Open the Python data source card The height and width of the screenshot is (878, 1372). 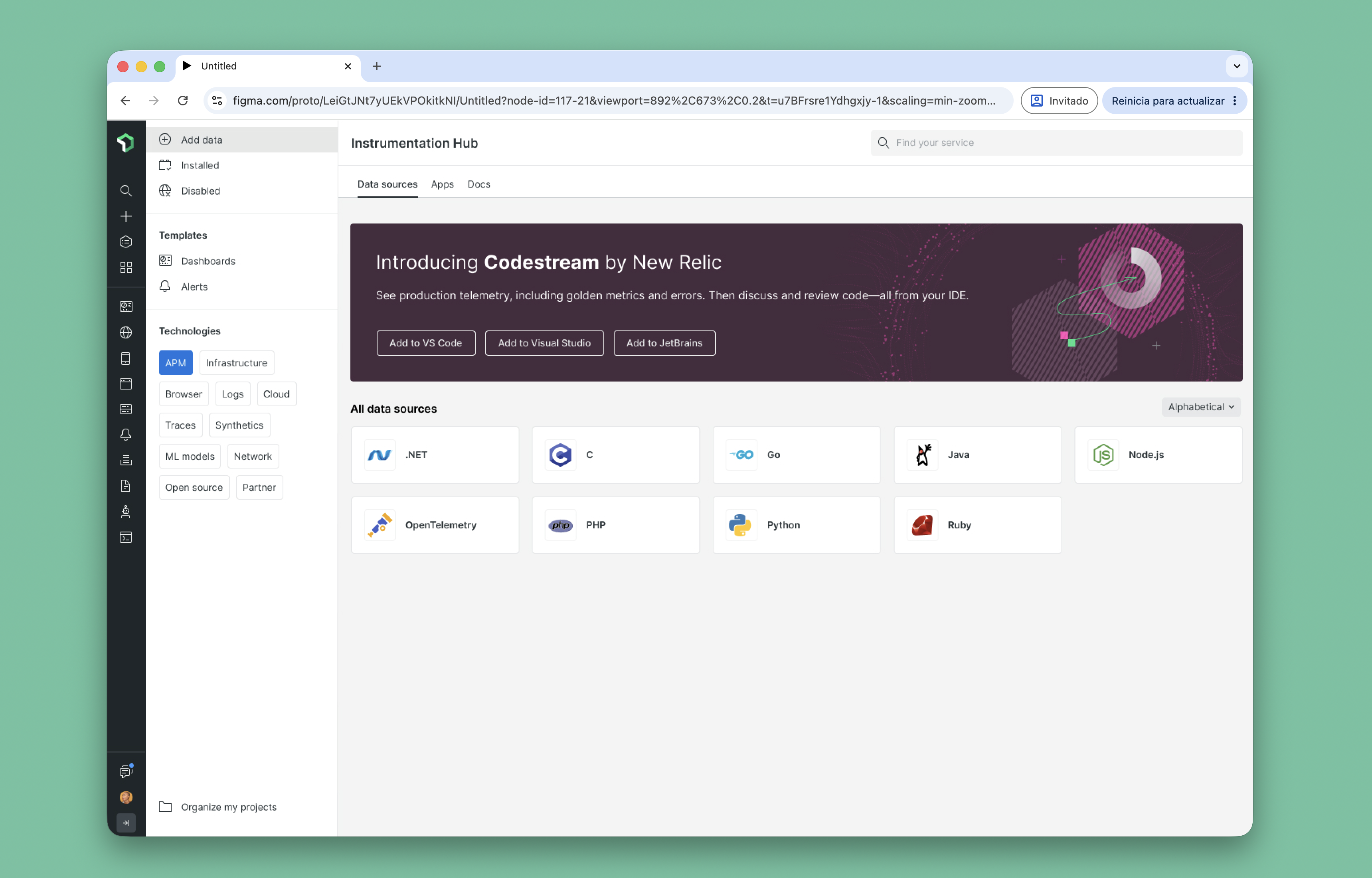click(x=796, y=525)
